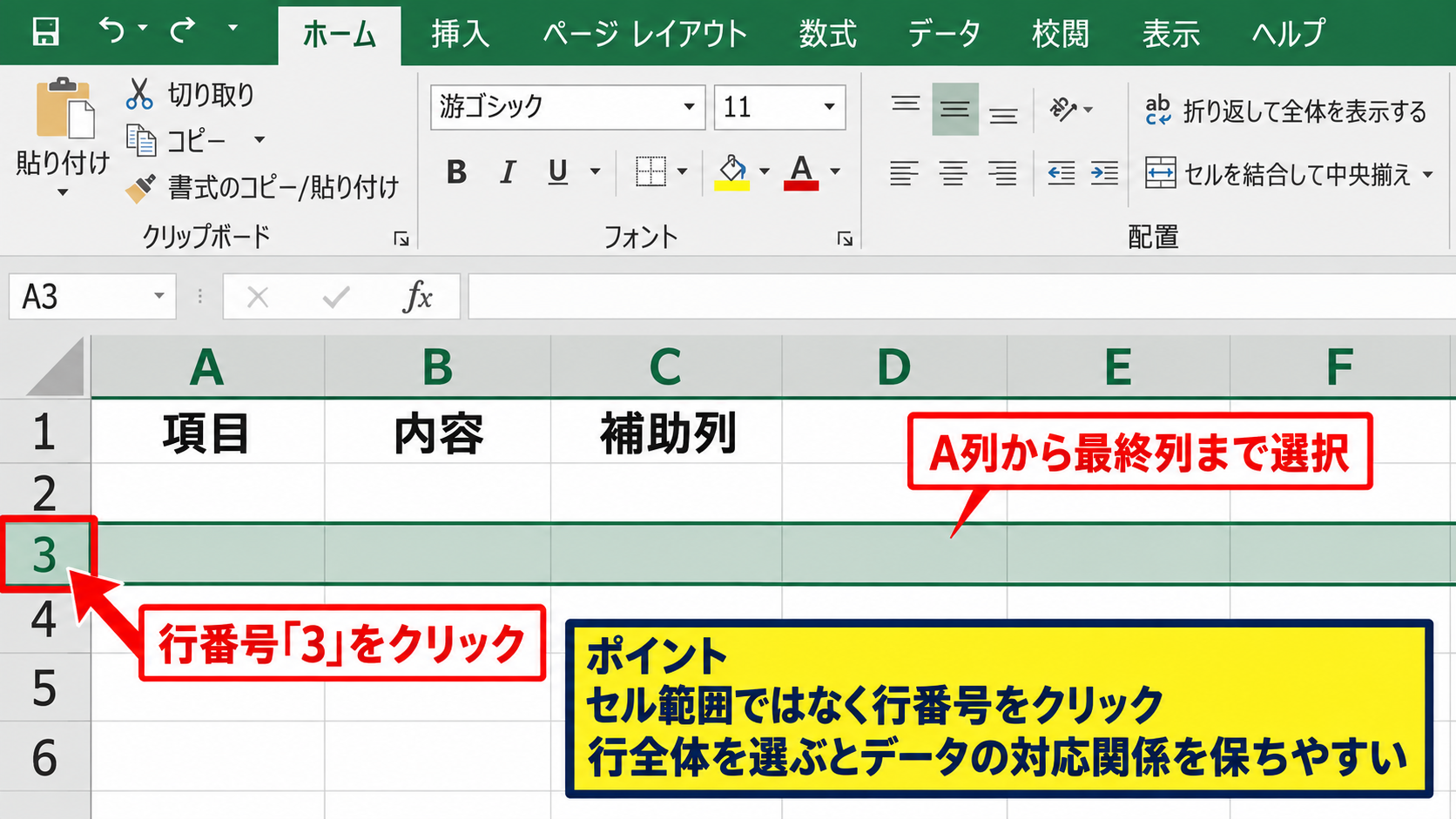The height and width of the screenshot is (819, 1456).
Task: Expand the セルを結合して中央揃え dropdown arrow
Action: pos(1428,174)
